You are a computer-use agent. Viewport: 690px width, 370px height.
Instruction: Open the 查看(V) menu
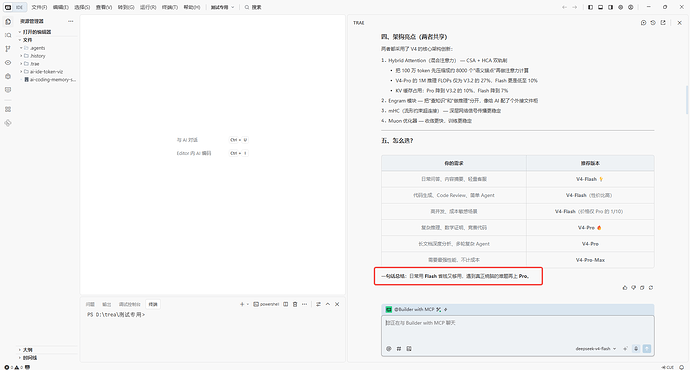point(104,7)
